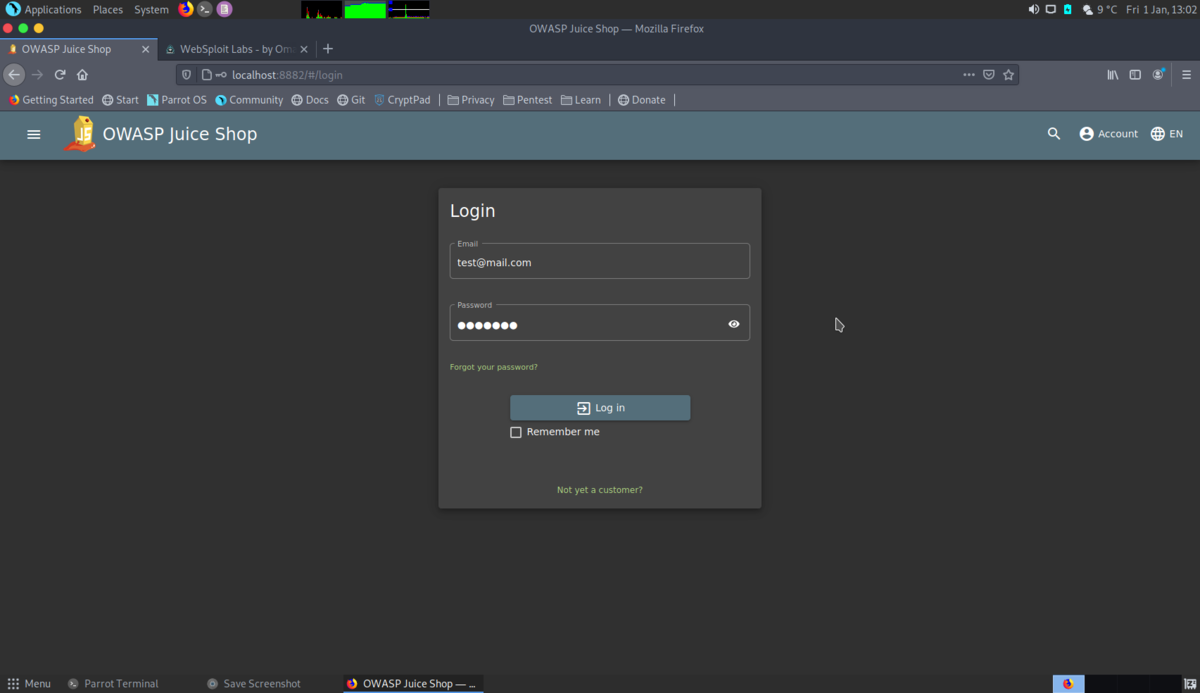
Task: Select OWASP Juice Shop taskbar entry
Action: 412,684
